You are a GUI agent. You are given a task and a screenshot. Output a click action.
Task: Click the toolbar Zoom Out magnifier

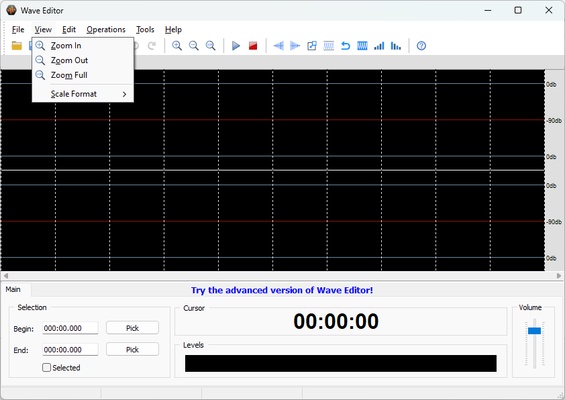pos(194,46)
